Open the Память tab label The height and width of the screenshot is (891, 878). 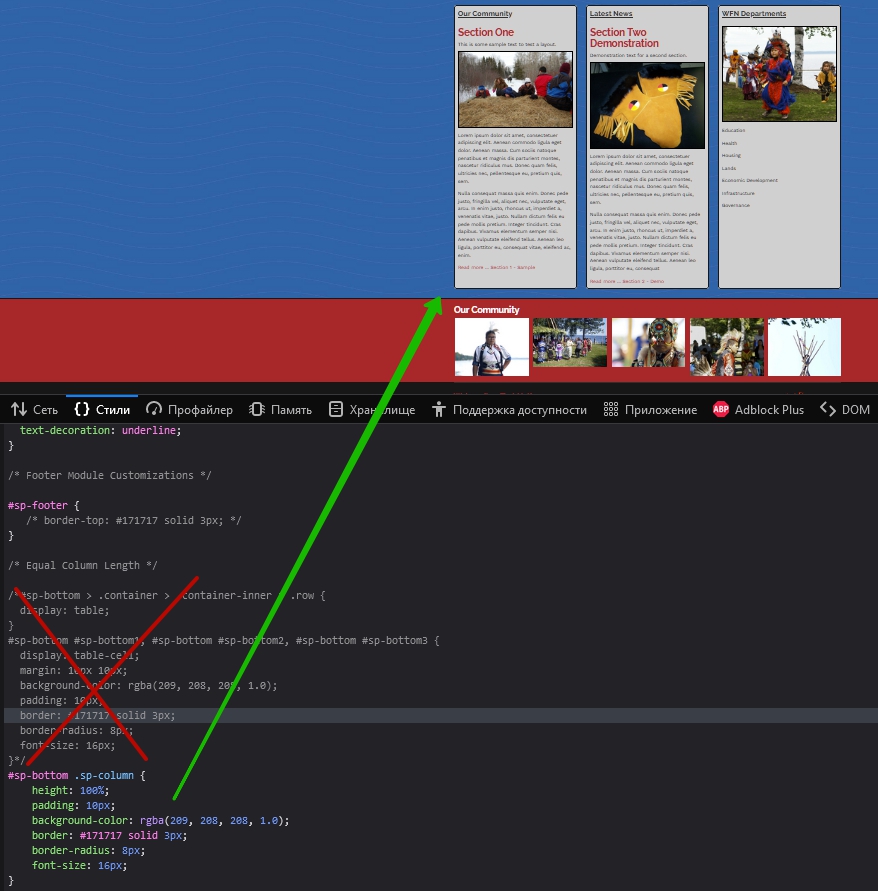click(x=291, y=409)
